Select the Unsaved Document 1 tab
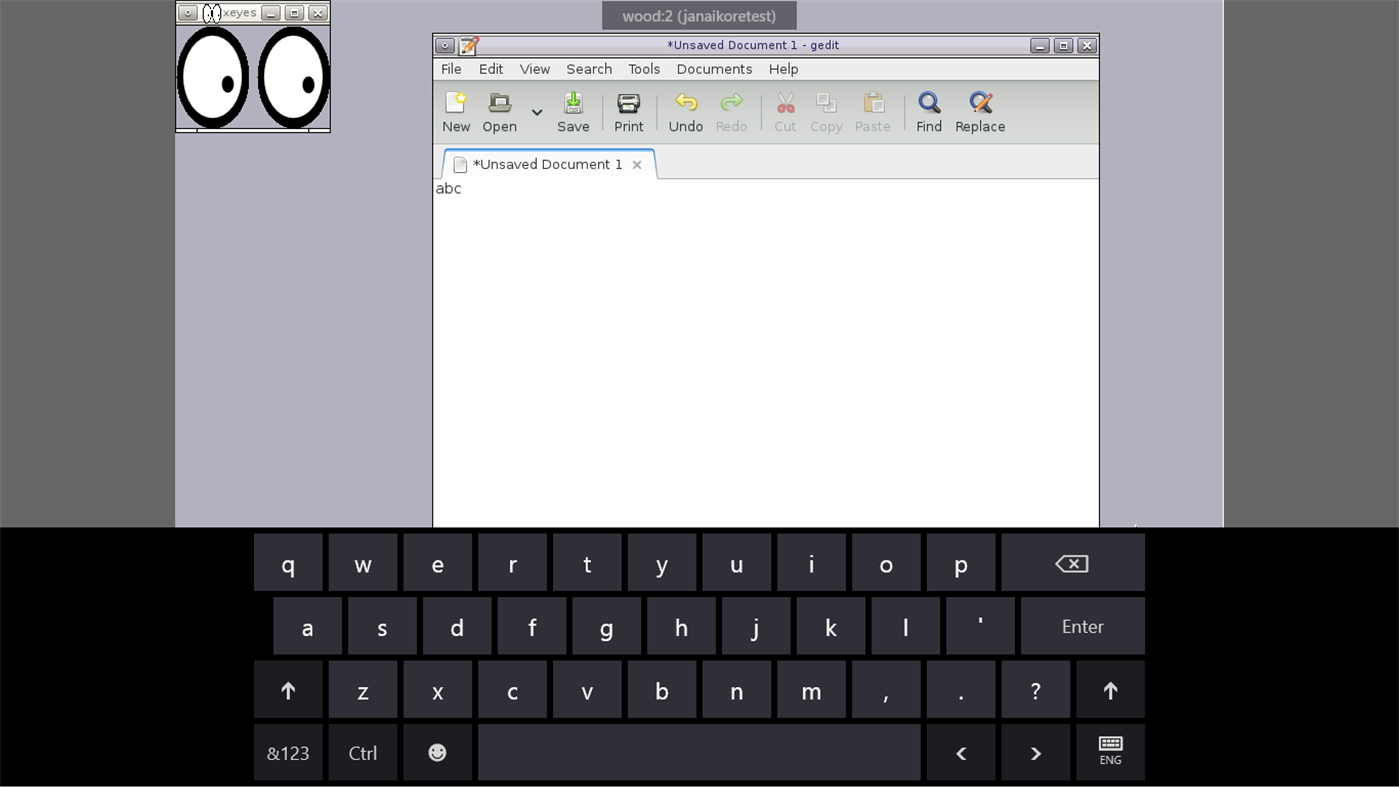 [545, 164]
